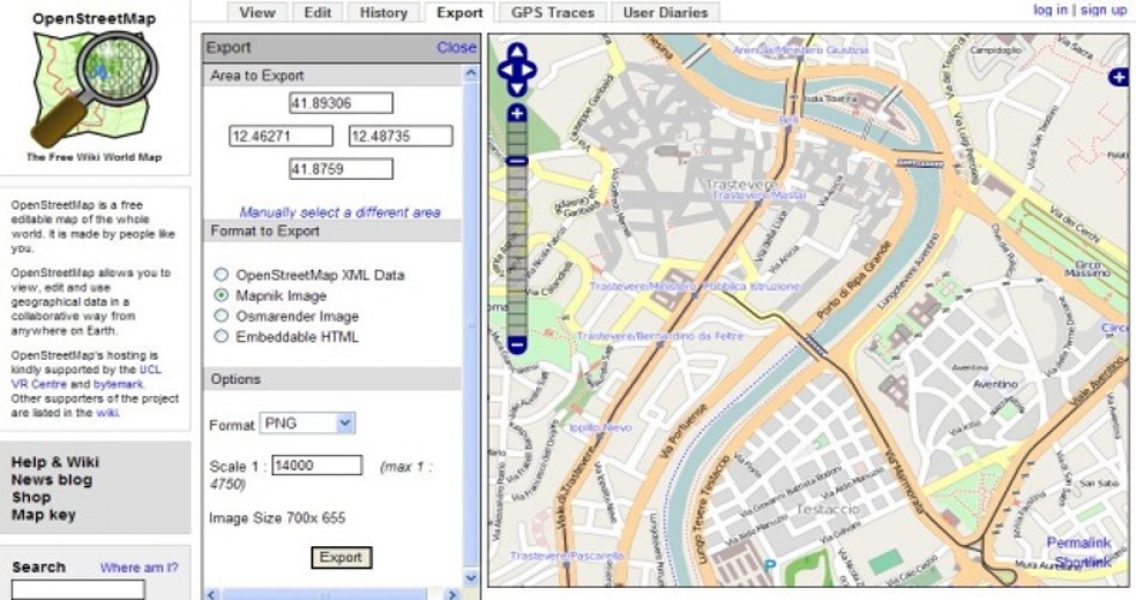Open the User Diaries tab

(x=665, y=12)
